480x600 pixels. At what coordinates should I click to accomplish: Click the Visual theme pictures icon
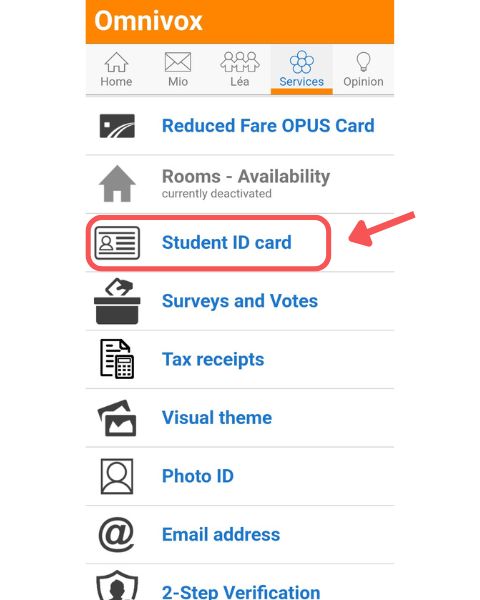(117, 418)
